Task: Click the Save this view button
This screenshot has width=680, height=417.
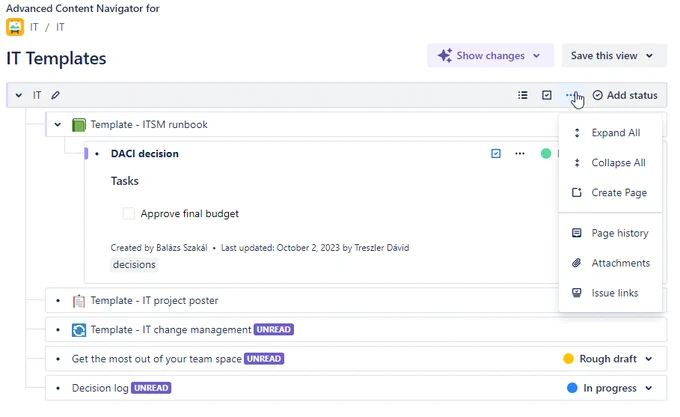Action: 614,55
